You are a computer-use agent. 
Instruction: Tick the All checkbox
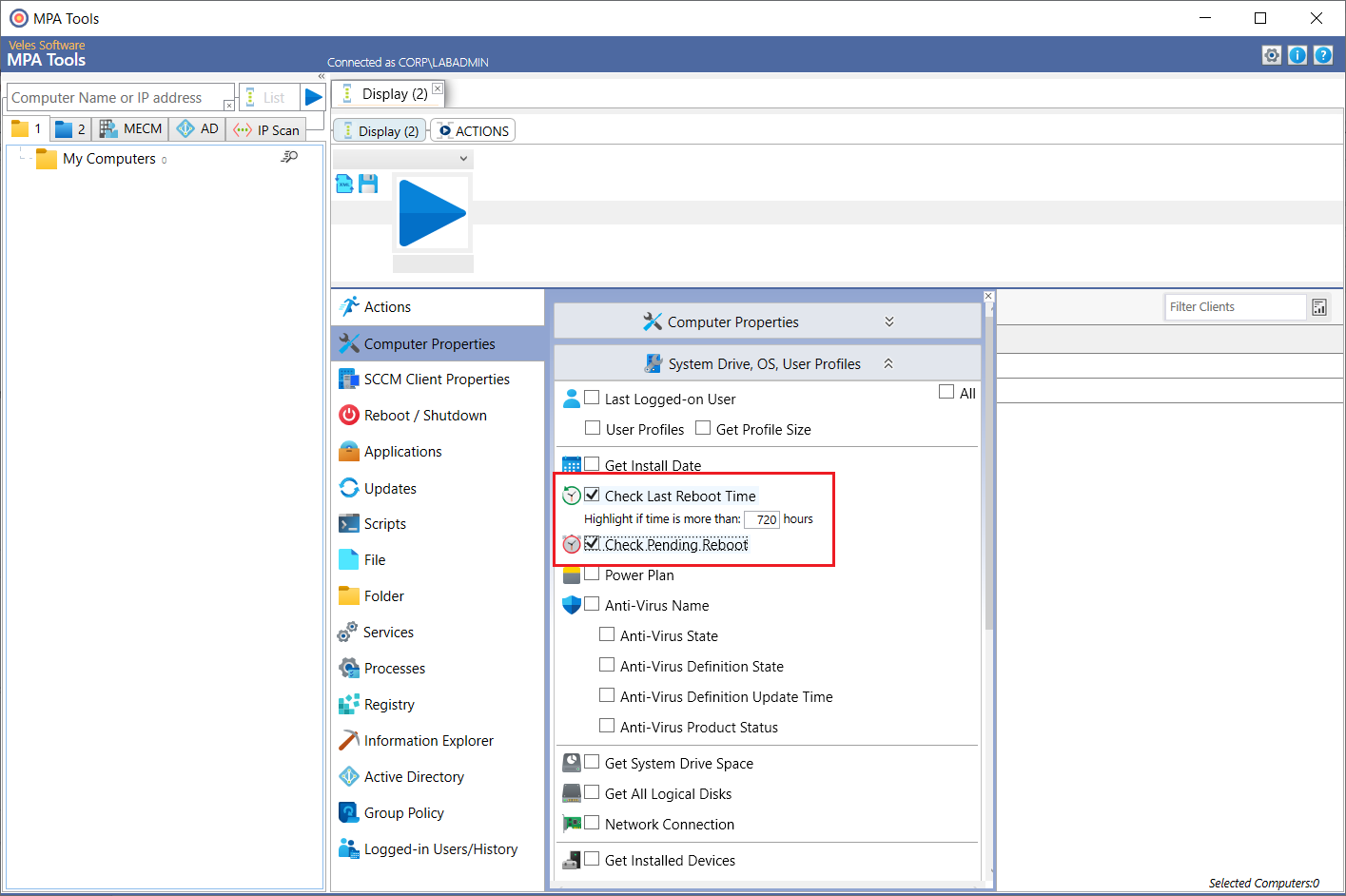946,391
